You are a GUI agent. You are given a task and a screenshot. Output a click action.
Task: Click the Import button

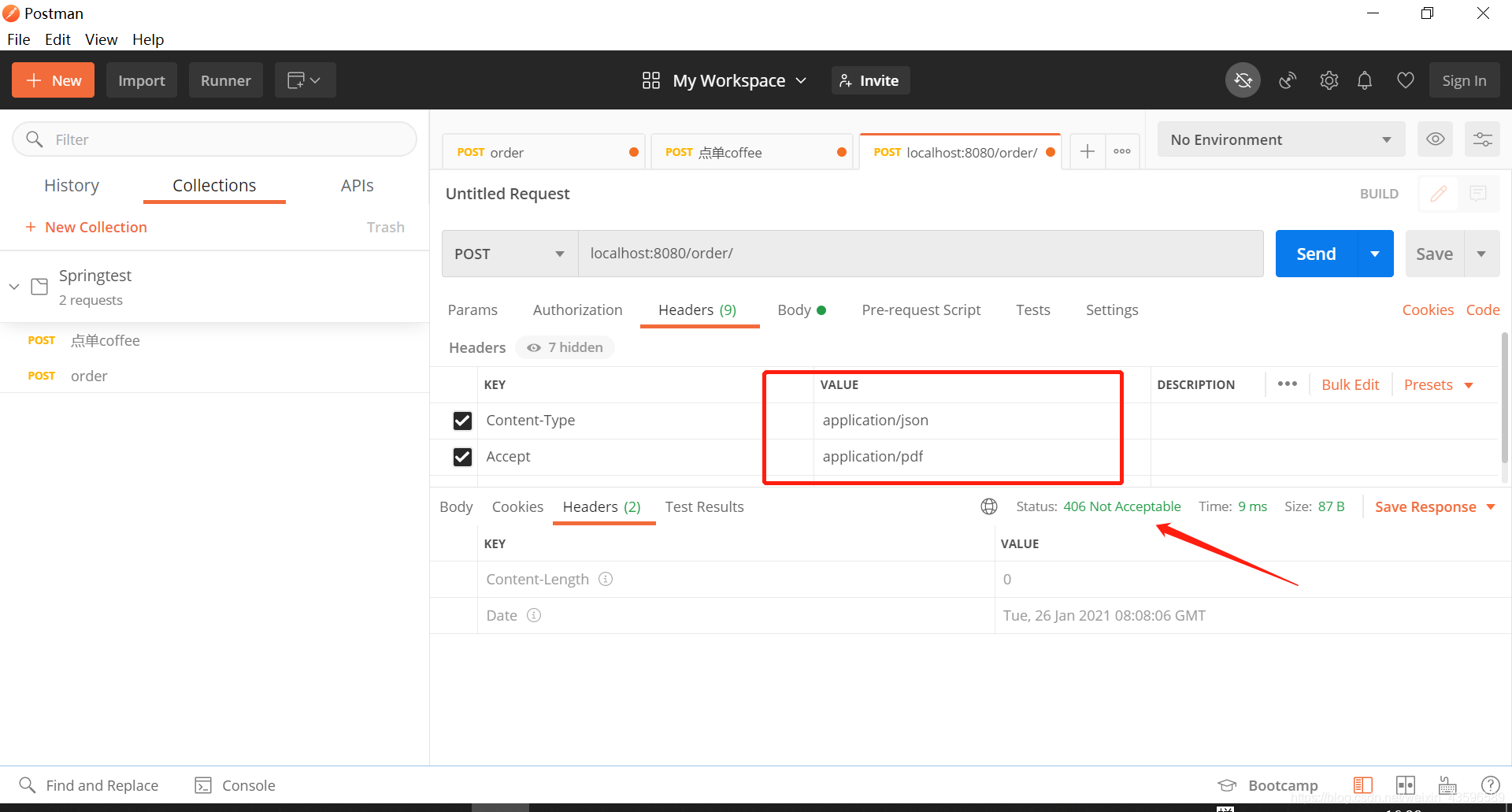point(142,80)
